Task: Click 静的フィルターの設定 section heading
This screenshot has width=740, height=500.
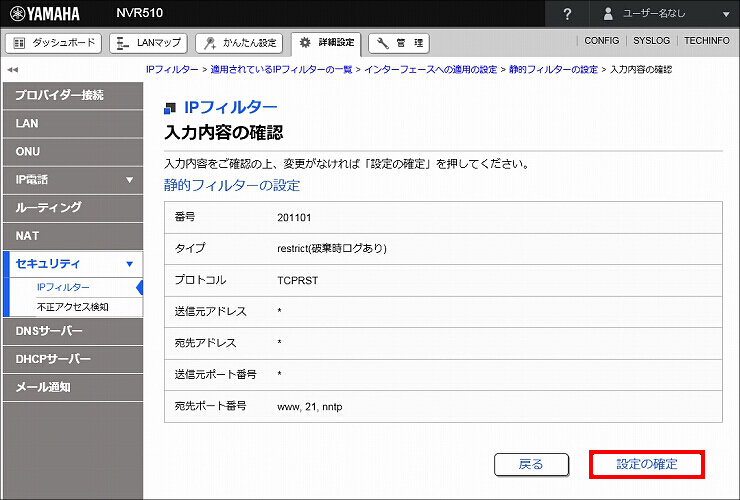Action: click(x=232, y=185)
